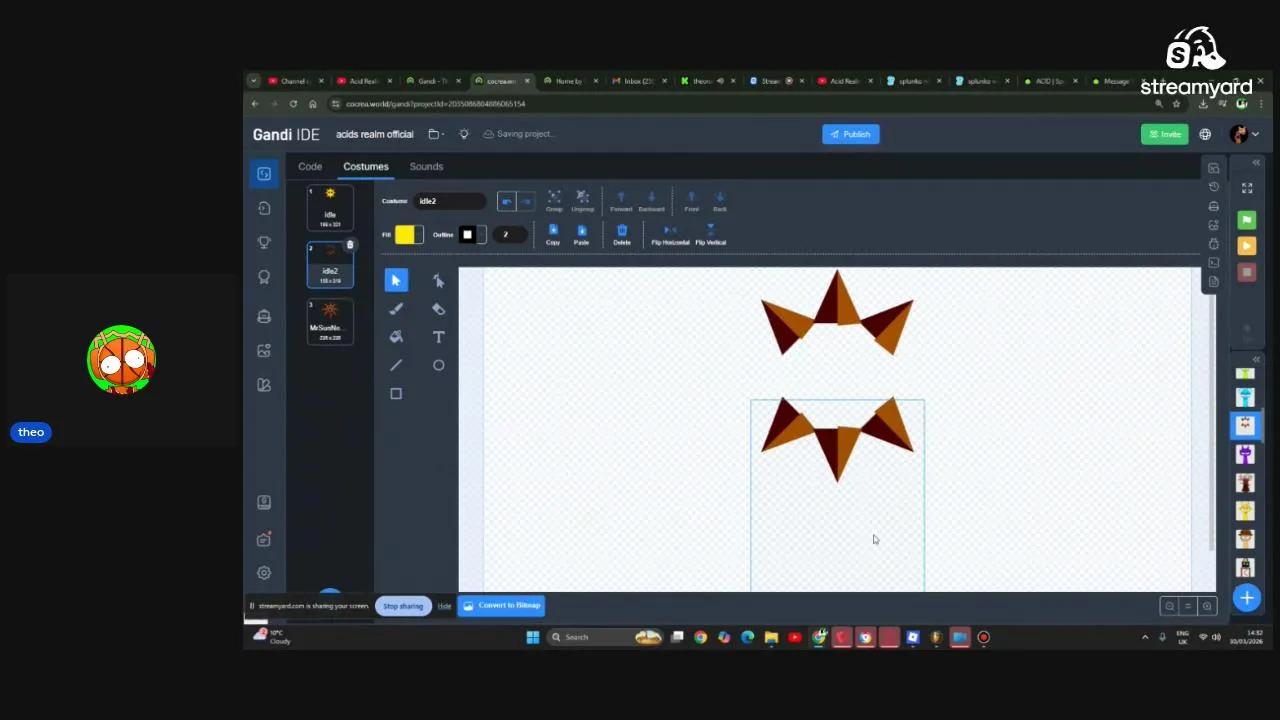Screen dimensions: 1280x720
Task: Select the Brush tool
Action: (396, 309)
